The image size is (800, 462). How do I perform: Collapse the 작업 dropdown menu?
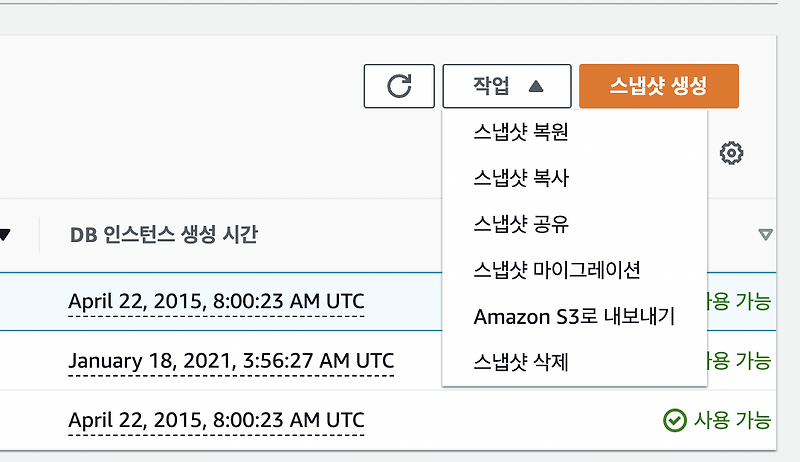(507, 86)
